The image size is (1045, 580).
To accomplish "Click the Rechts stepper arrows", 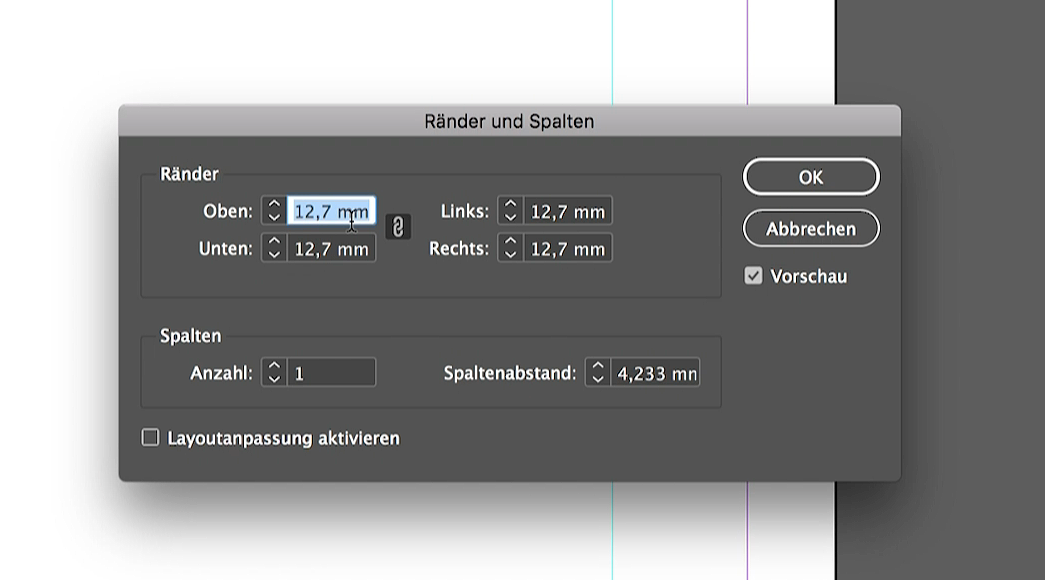I will [x=510, y=249].
